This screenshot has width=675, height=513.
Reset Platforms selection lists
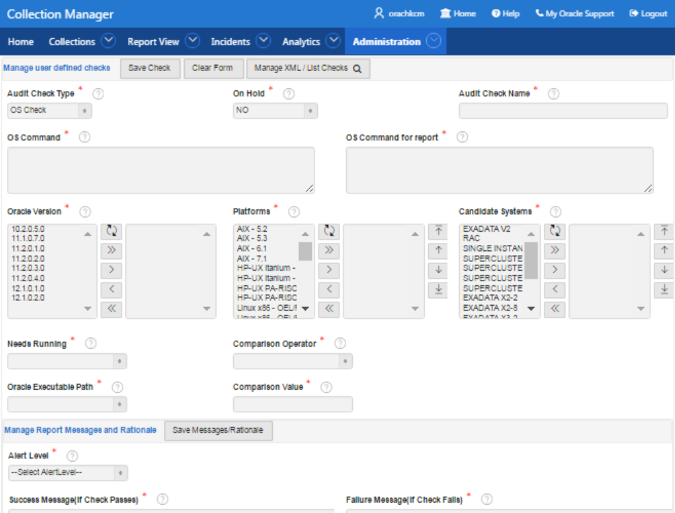click(329, 231)
